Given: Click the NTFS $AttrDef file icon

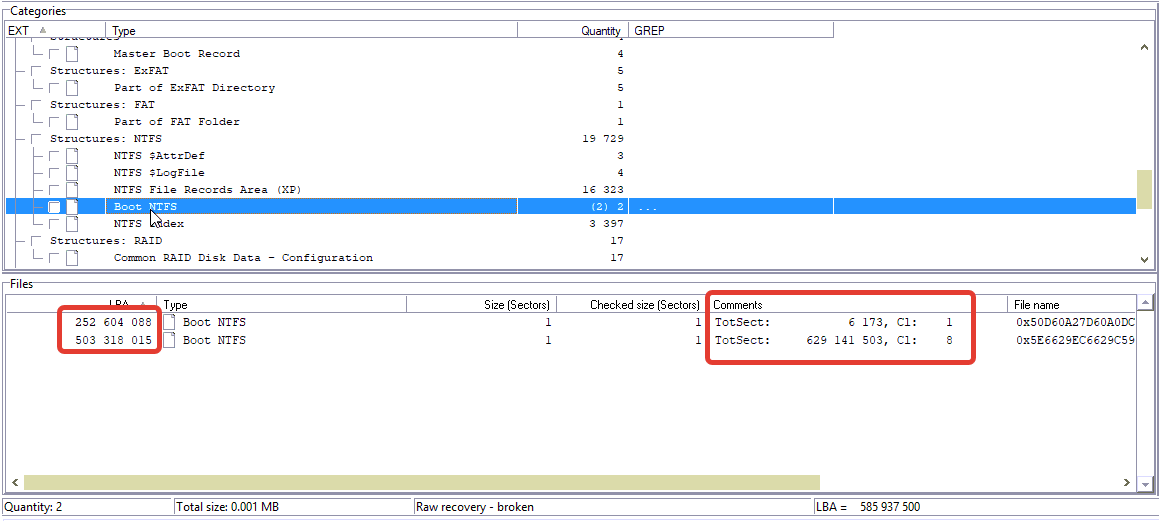Looking at the screenshot, I should (72, 156).
